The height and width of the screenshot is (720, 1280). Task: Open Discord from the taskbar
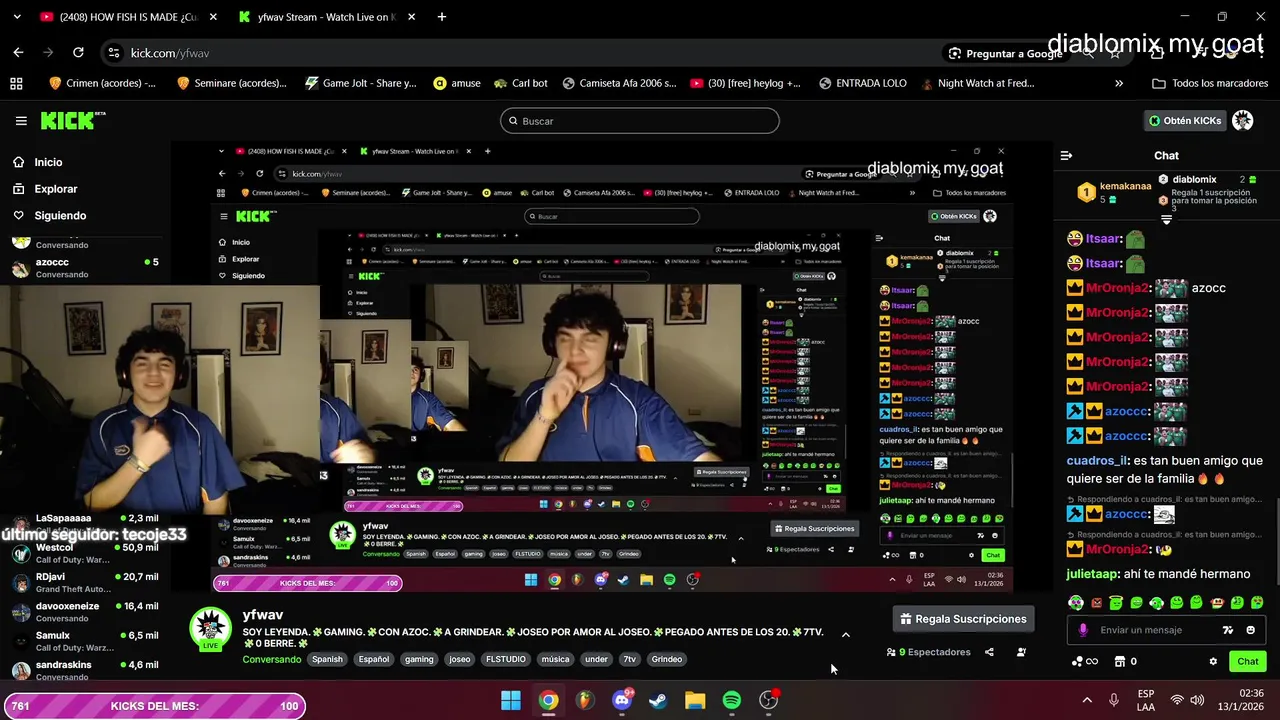[x=622, y=700]
